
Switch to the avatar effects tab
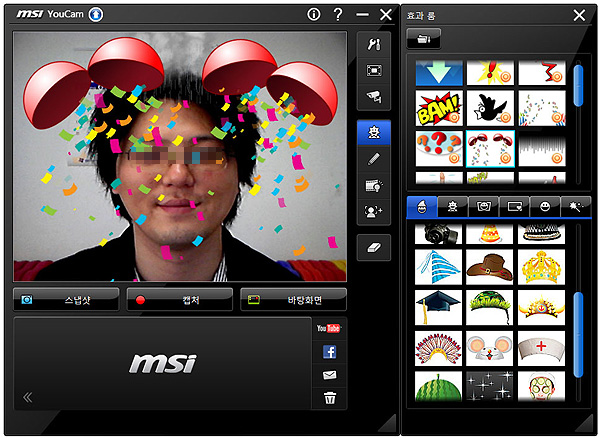coord(453,207)
